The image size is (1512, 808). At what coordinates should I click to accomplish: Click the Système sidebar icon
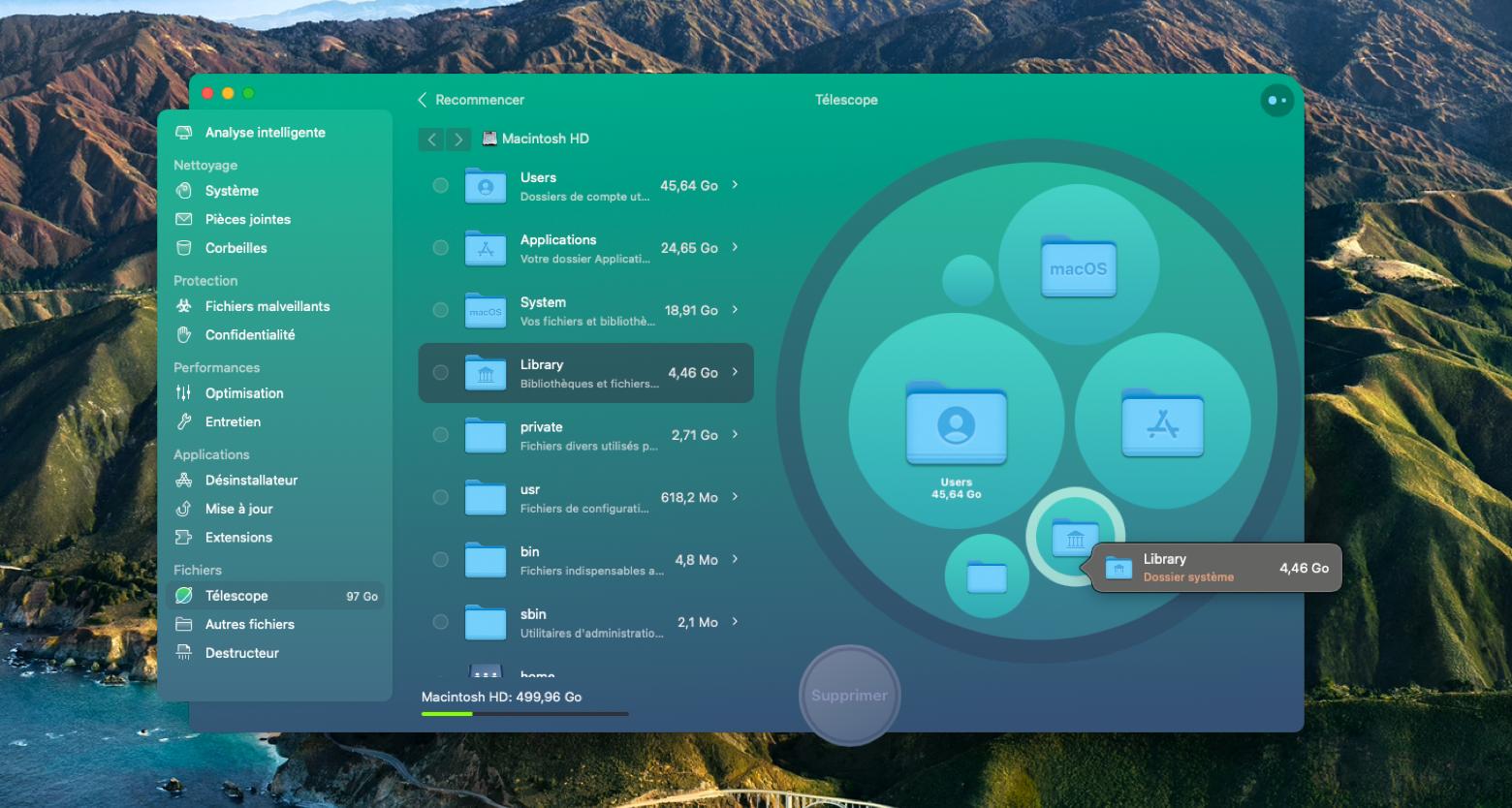coord(183,191)
